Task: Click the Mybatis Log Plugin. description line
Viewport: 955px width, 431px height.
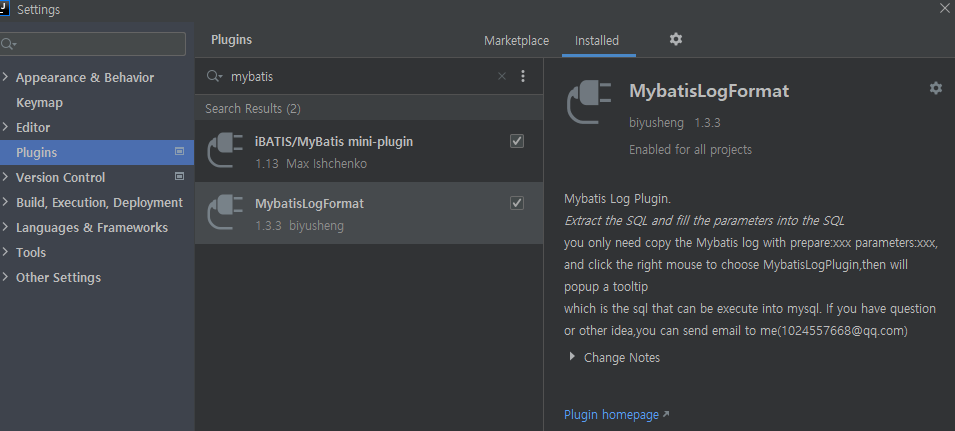Action: (x=617, y=198)
